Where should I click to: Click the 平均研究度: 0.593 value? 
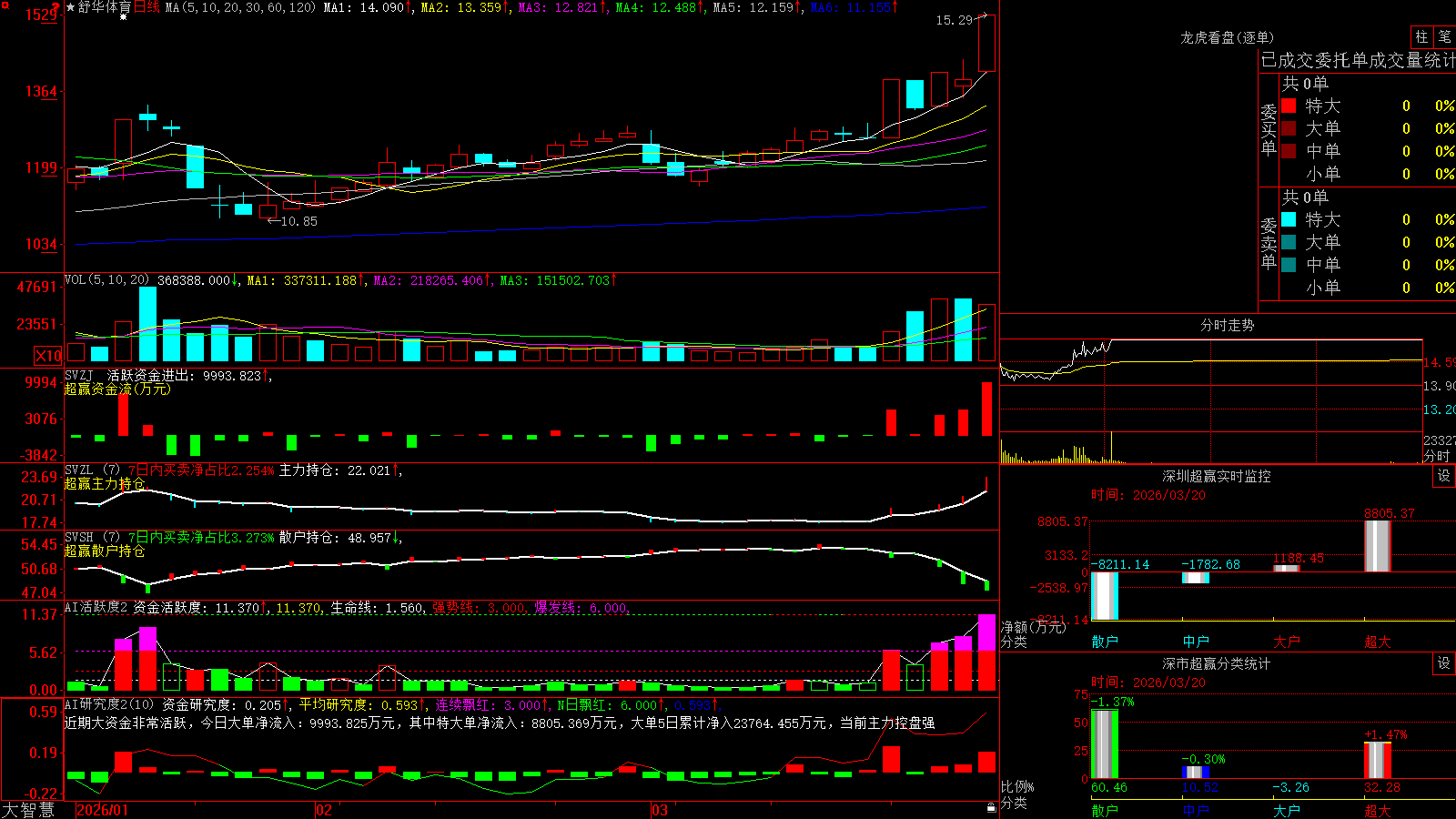pyautogui.click(x=362, y=705)
